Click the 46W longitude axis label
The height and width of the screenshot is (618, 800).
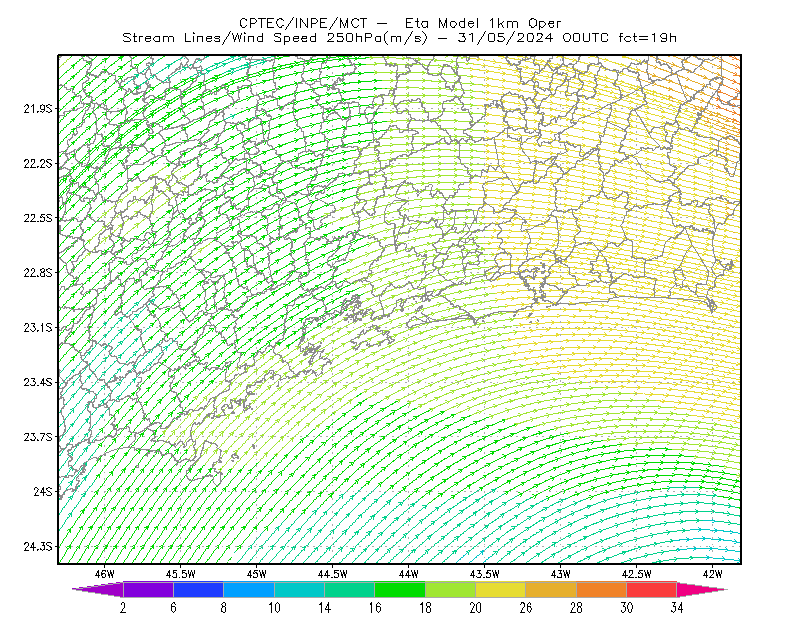105,574
